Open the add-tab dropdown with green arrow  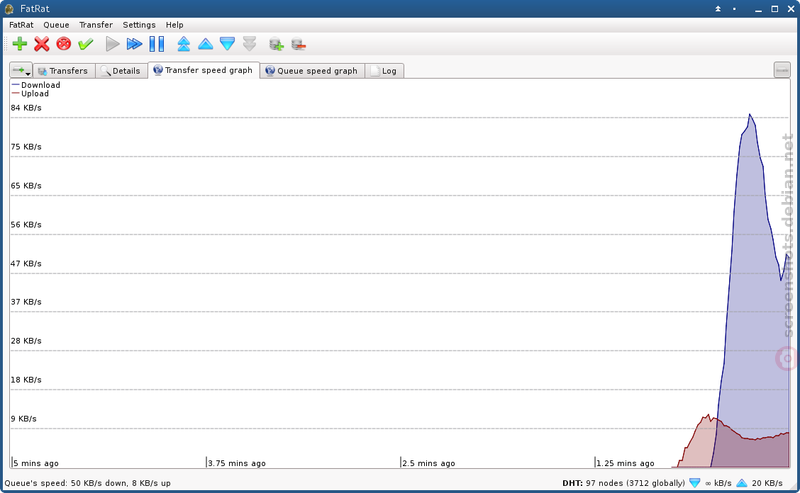[x=21, y=70]
